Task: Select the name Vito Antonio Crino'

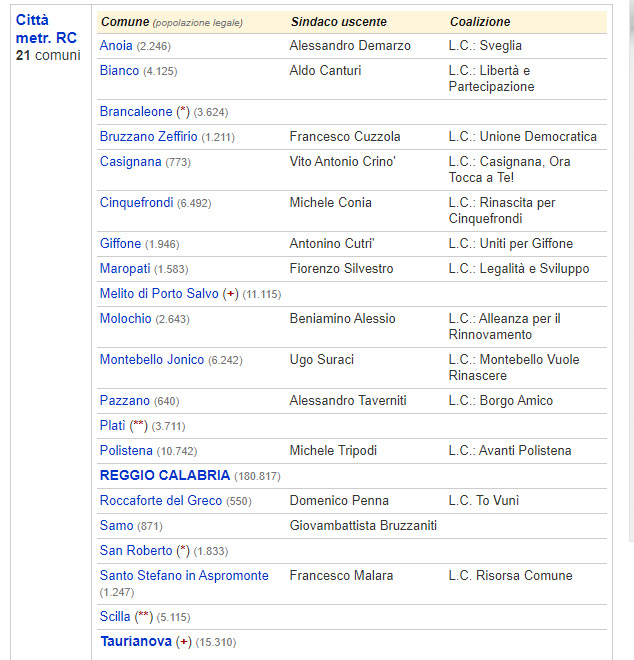Action: coord(343,162)
